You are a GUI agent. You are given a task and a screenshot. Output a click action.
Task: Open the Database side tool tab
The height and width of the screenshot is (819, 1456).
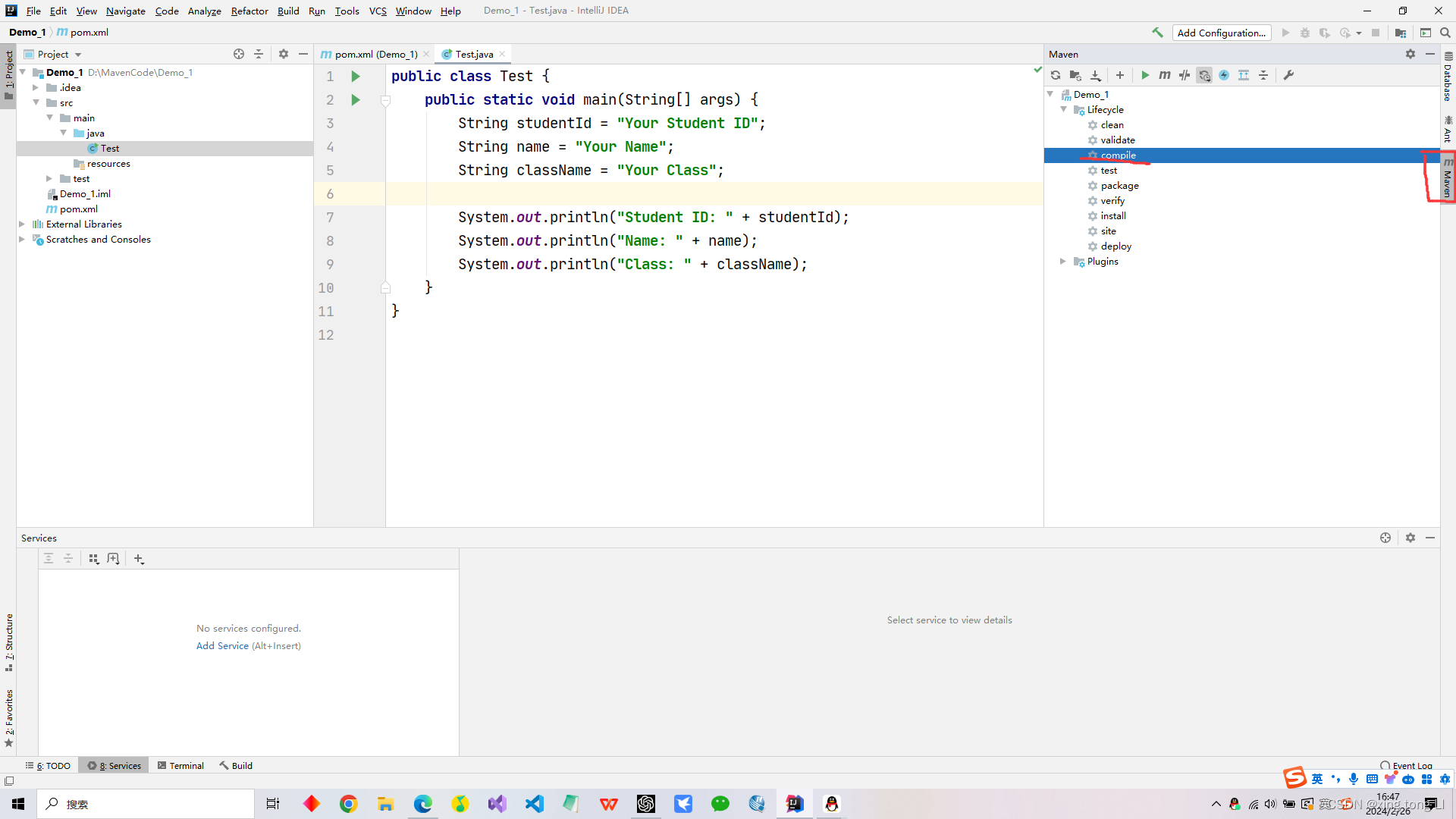(x=1448, y=77)
